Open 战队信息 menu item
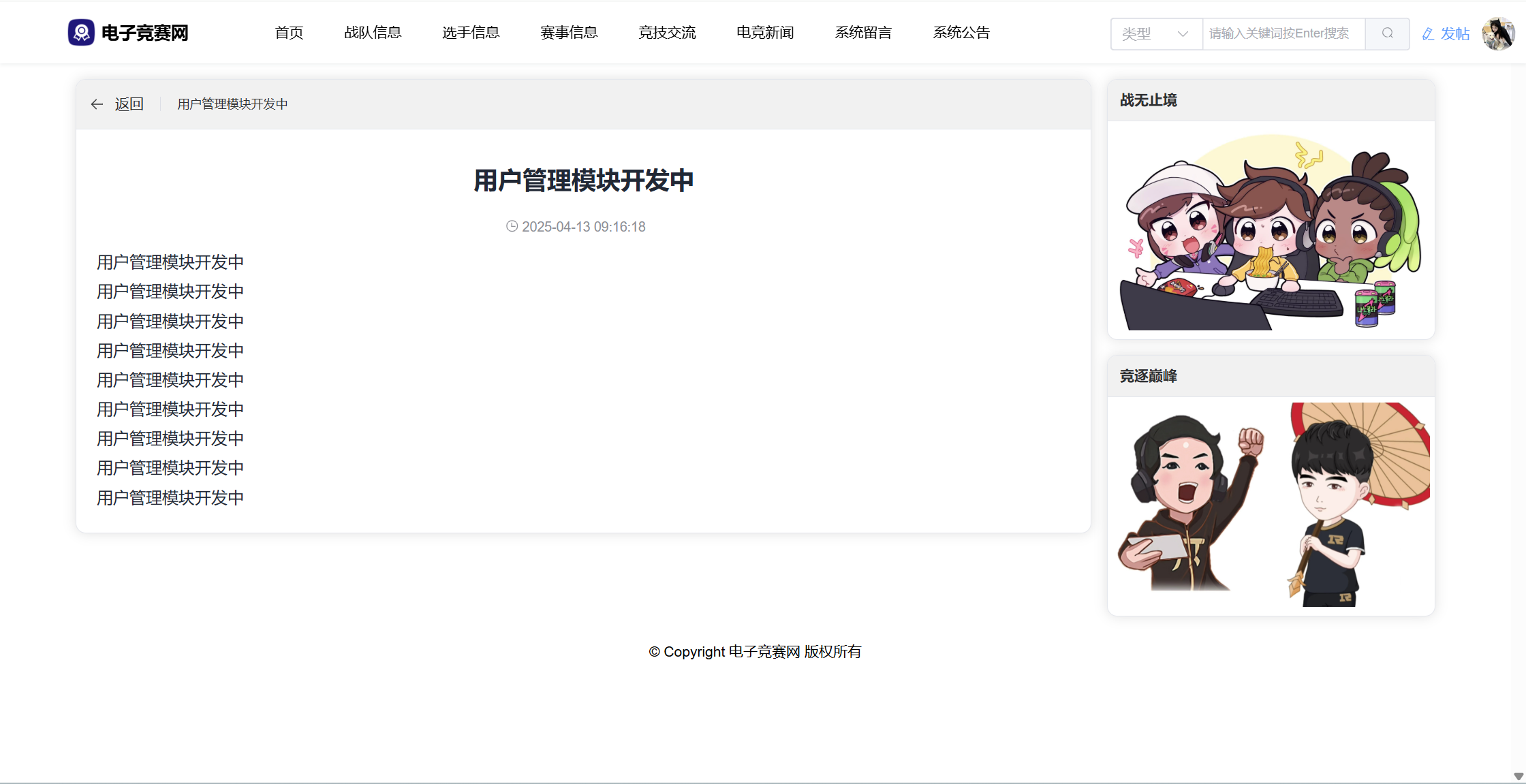This screenshot has width=1526, height=784. pos(373,33)
